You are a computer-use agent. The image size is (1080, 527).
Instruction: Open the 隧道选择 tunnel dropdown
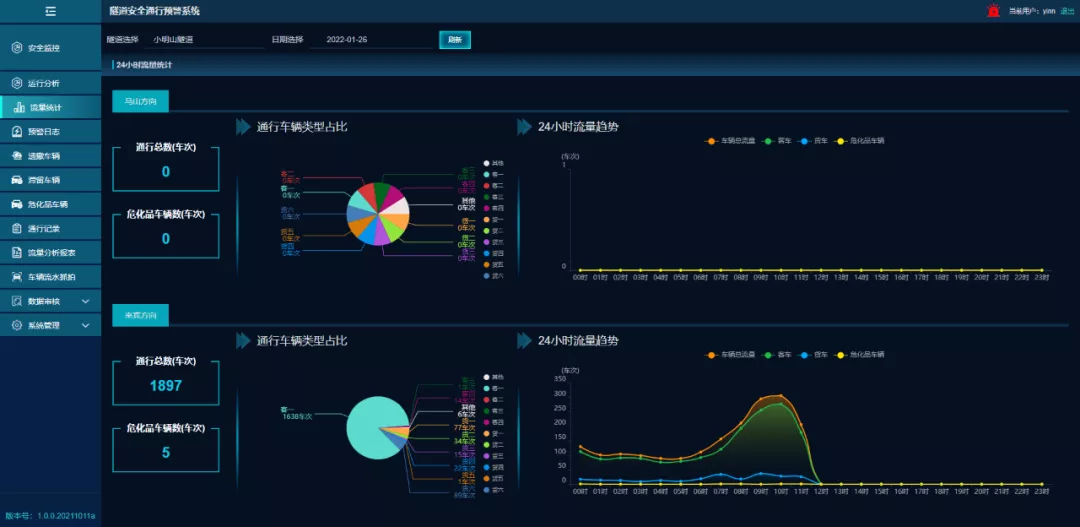205,40
